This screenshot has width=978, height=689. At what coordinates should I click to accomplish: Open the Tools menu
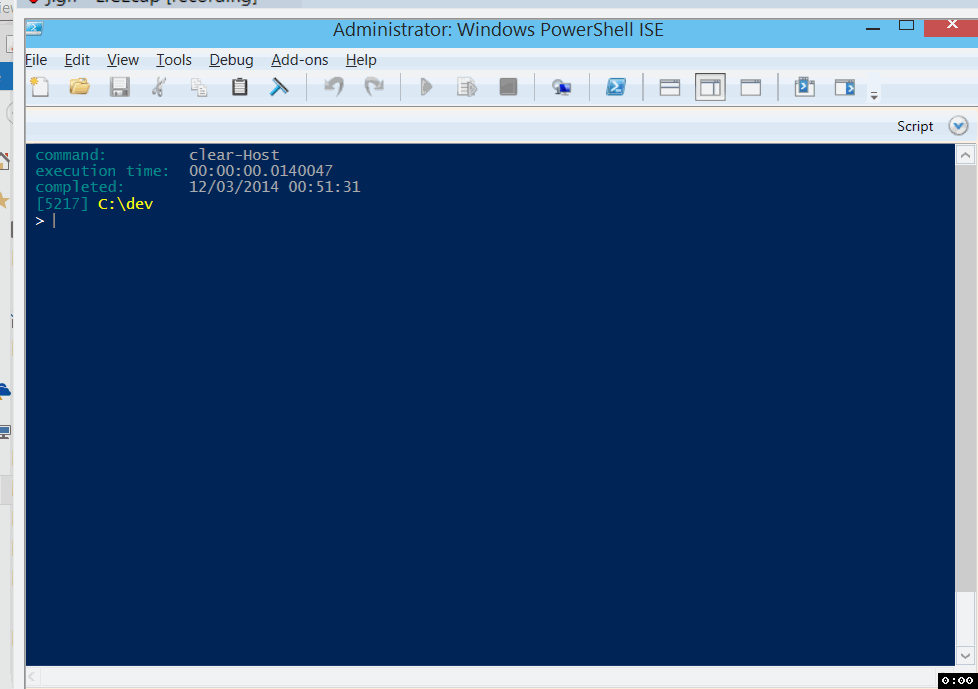click(x=173, y=60)
